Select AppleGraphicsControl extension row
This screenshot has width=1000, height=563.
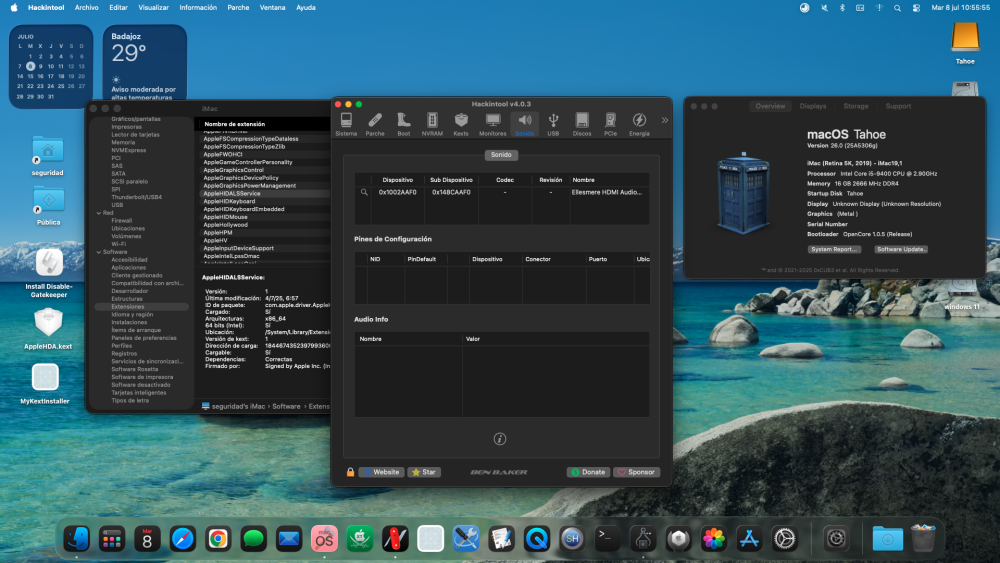265,170
